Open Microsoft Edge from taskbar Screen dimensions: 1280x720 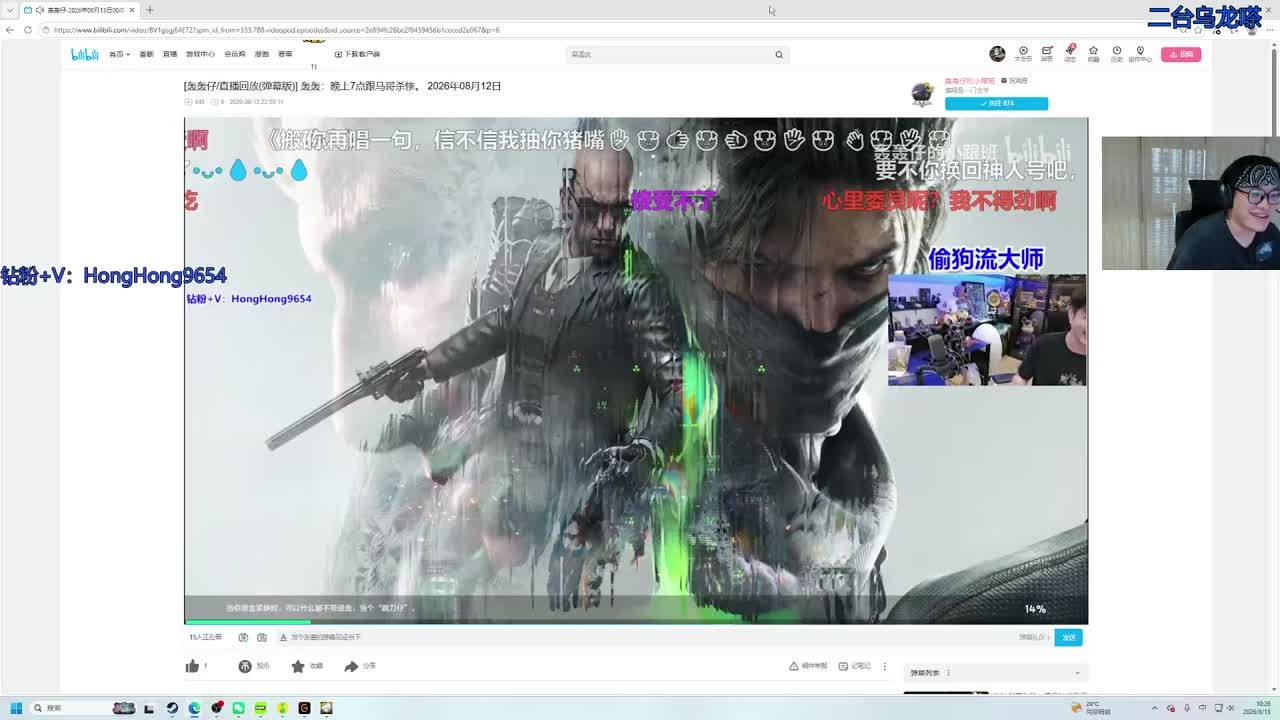point(194,708)
